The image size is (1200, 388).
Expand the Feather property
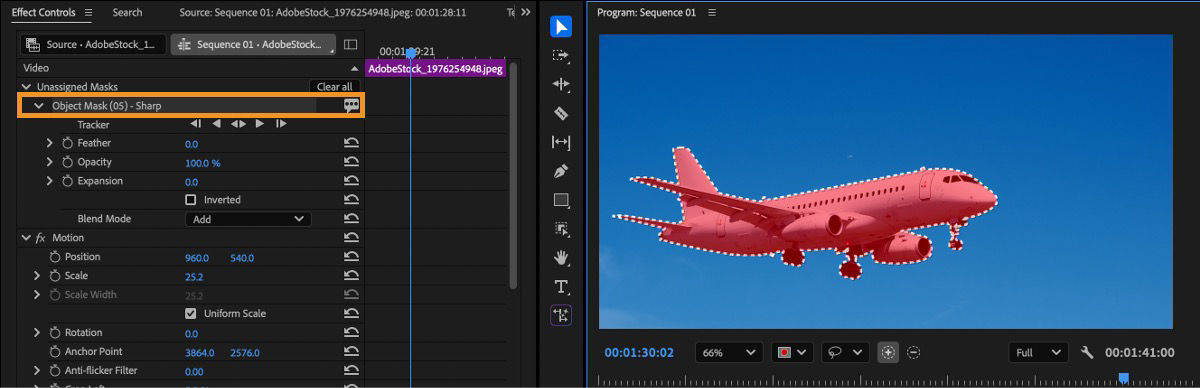tap(50, 144)
